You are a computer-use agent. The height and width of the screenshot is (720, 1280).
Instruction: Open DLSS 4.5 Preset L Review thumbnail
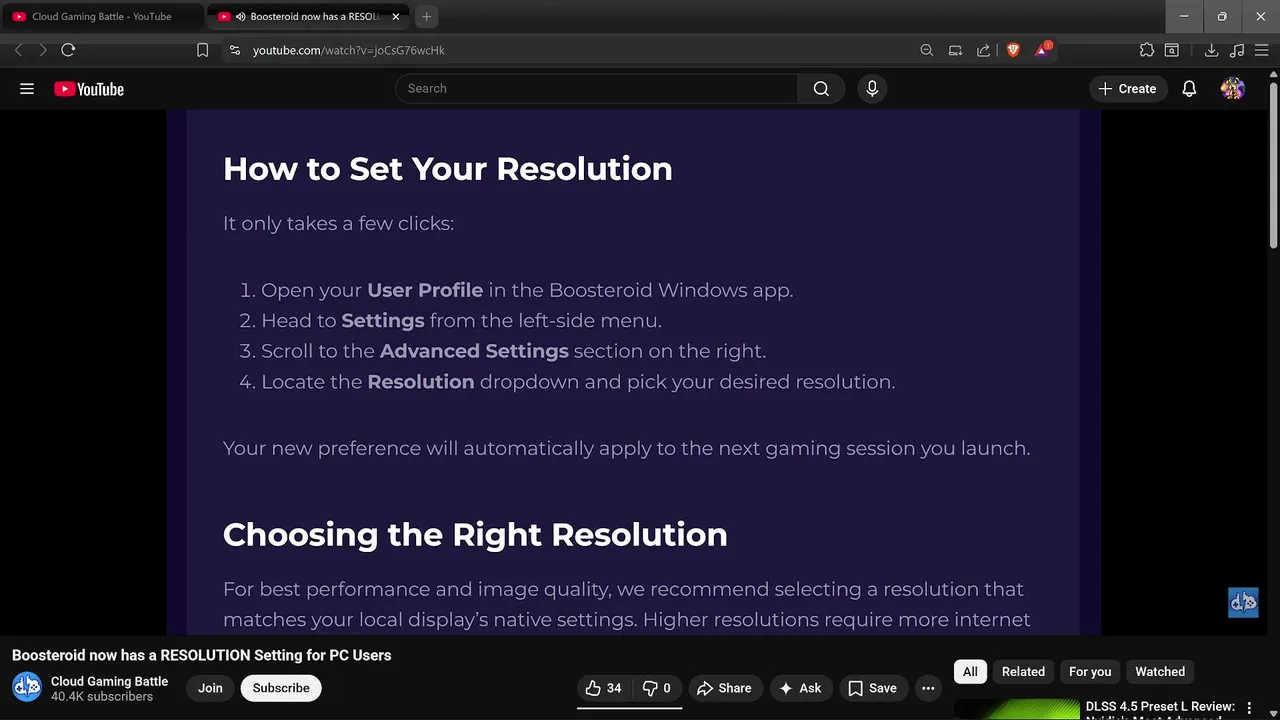click(1017, 709)
